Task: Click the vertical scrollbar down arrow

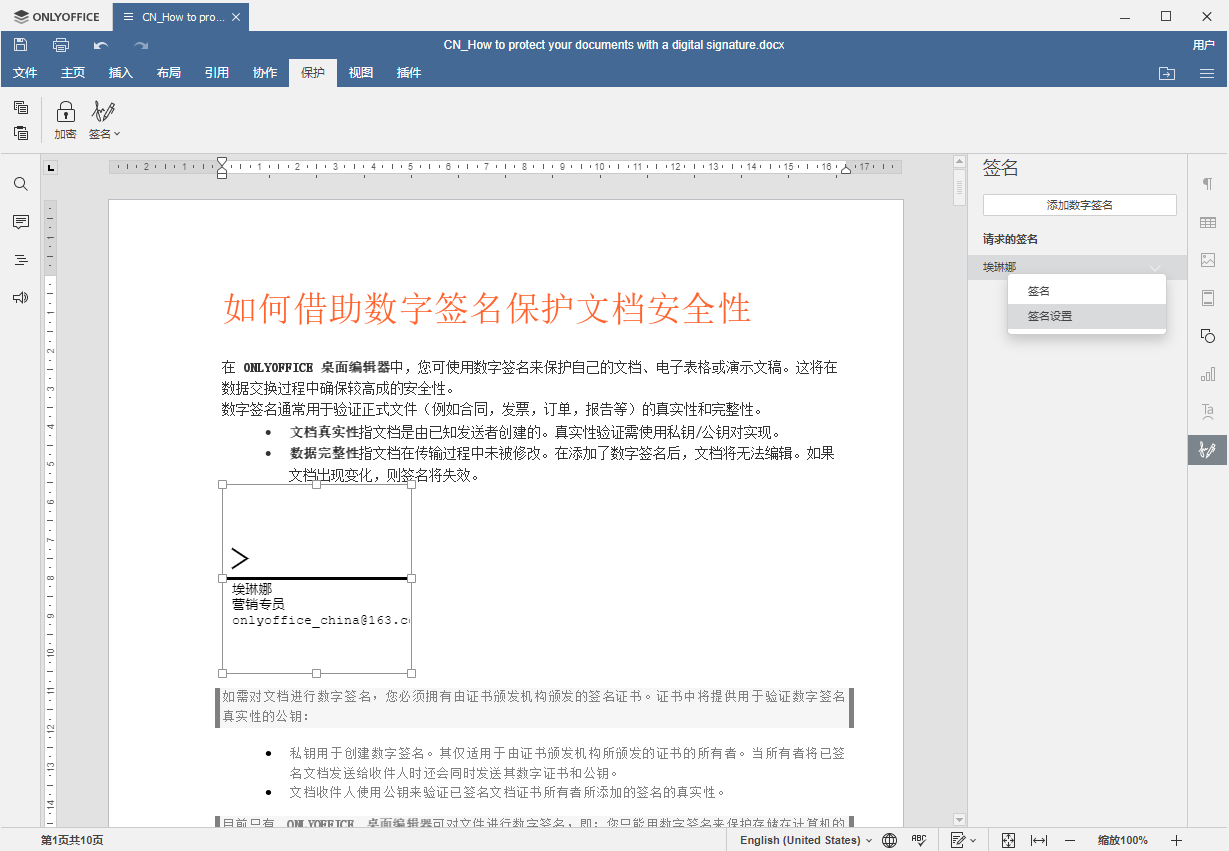Action: point(959,820)
